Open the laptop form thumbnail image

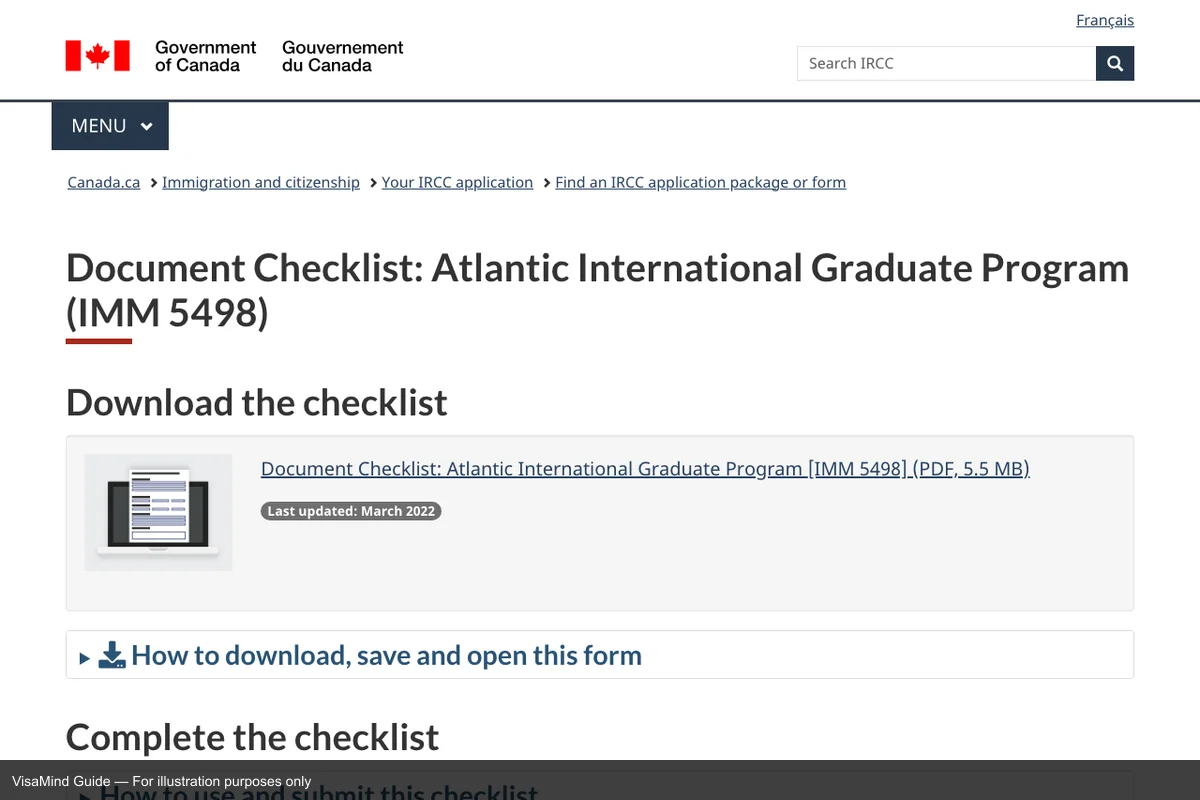coord(158,512)
